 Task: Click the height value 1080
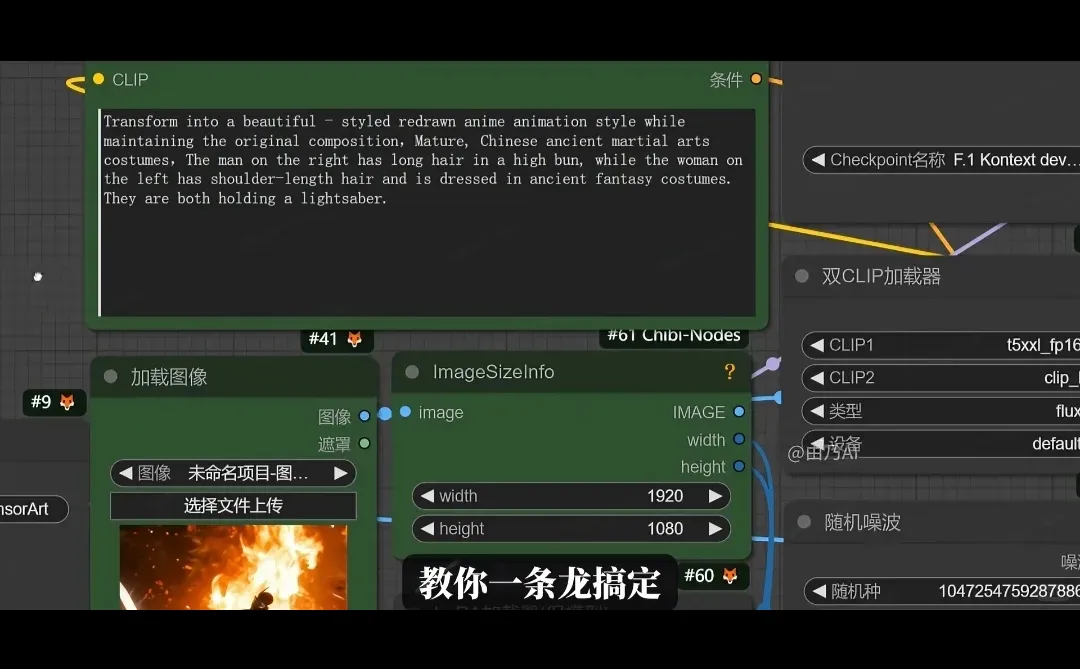click(x=665, y=528)
